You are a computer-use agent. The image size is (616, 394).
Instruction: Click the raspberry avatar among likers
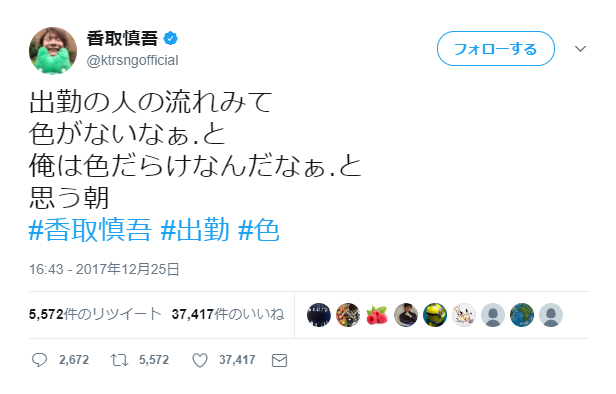click(x=377, y=315)
